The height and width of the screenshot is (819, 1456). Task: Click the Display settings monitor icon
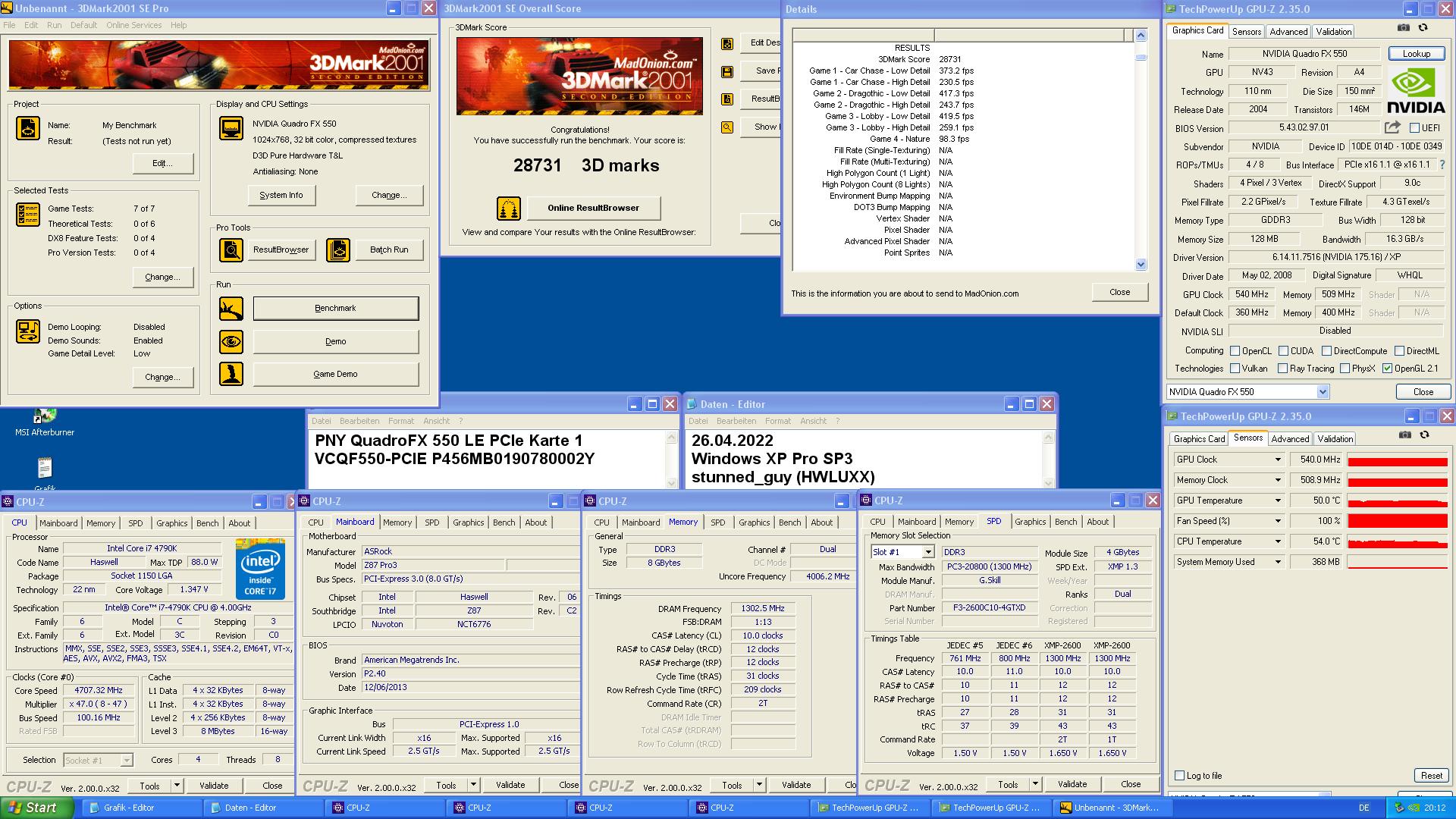231,128
